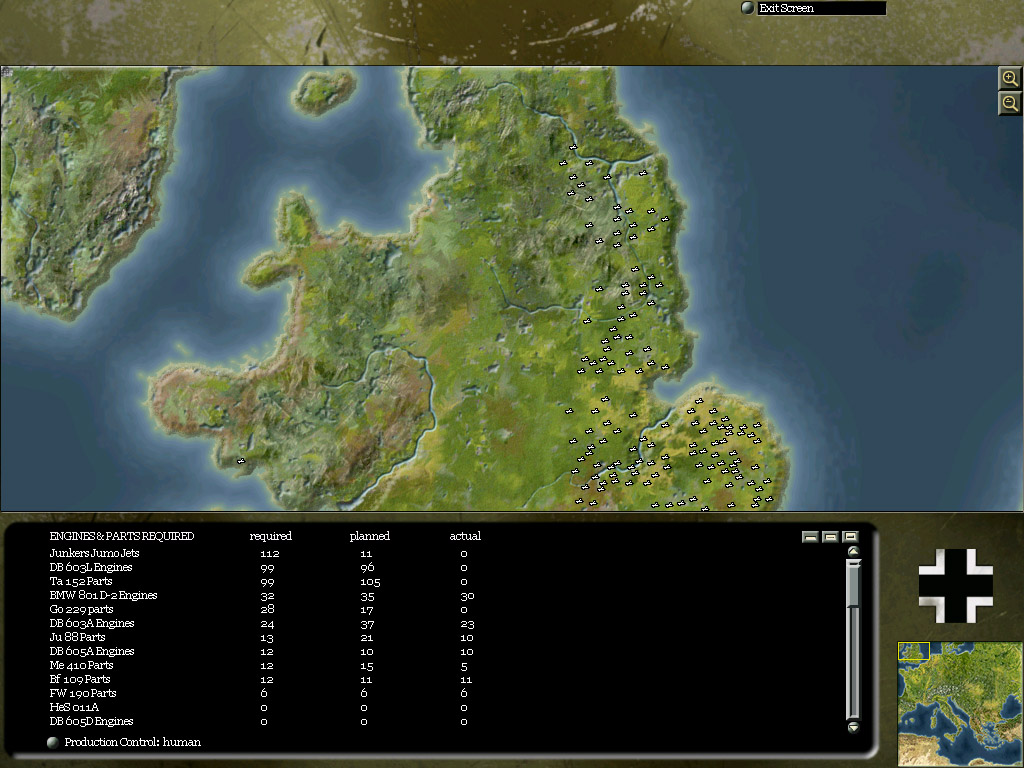1024x768 pixels.
Task: Click the Europe overview minimap
Action: pyautogui.click(x=960, y=703)
